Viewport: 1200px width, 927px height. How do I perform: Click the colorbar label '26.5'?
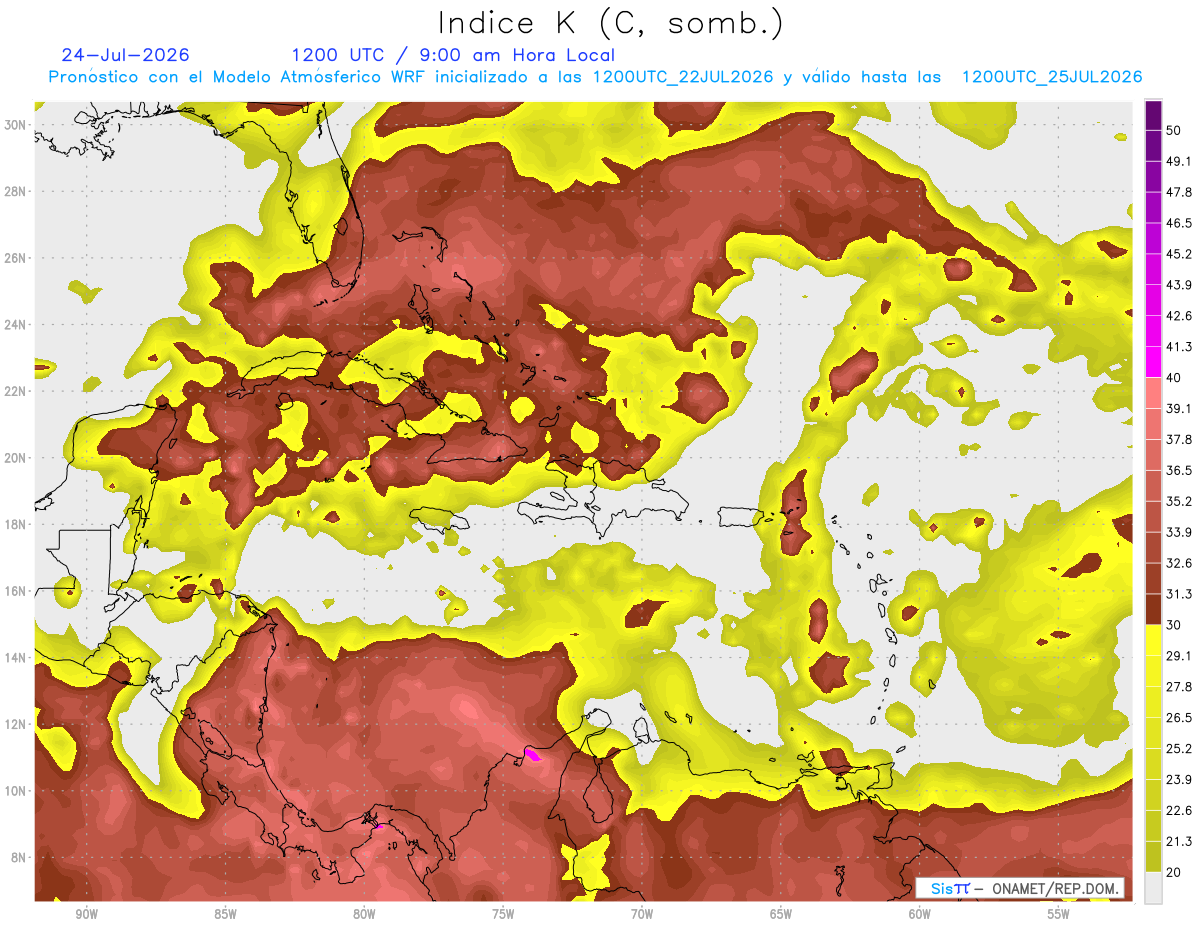(1179, 718)
